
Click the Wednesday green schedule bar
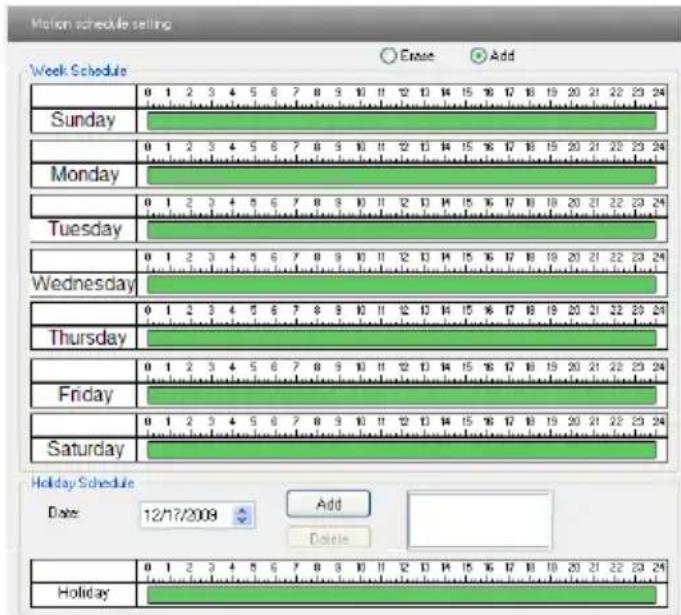coord(402,284)
